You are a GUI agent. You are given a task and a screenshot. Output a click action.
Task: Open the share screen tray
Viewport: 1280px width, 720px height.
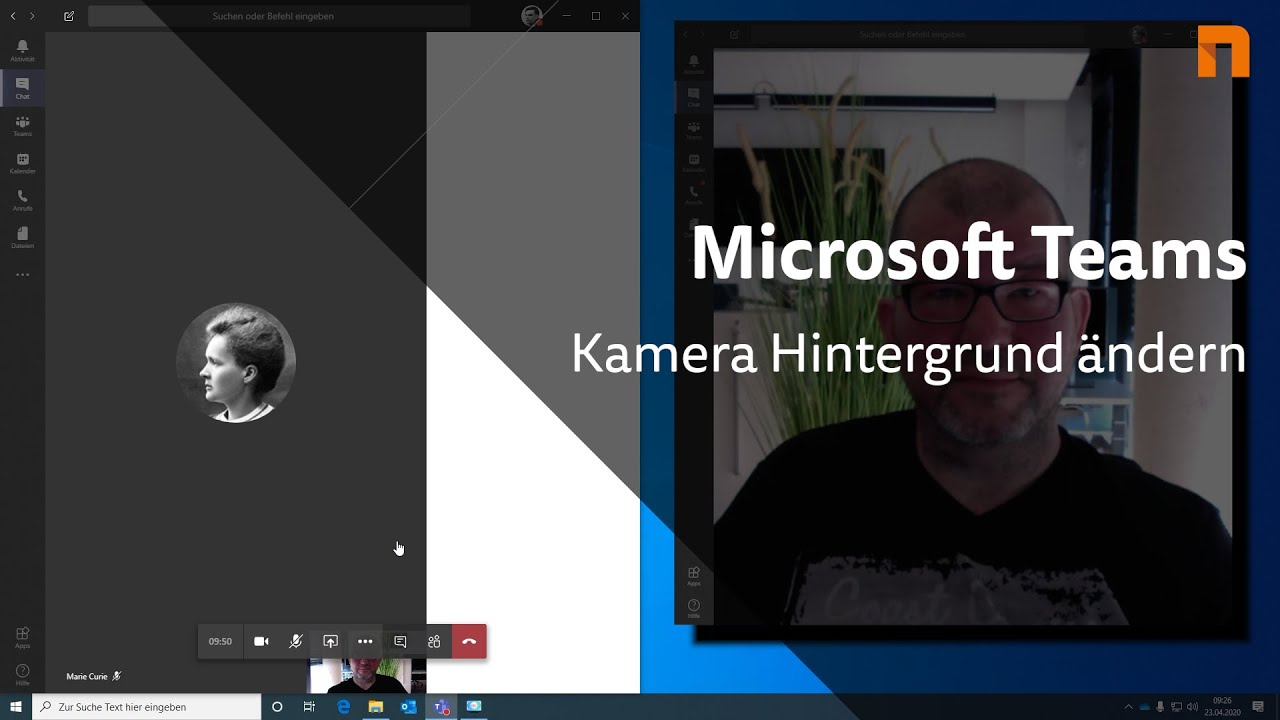(330, 642)
